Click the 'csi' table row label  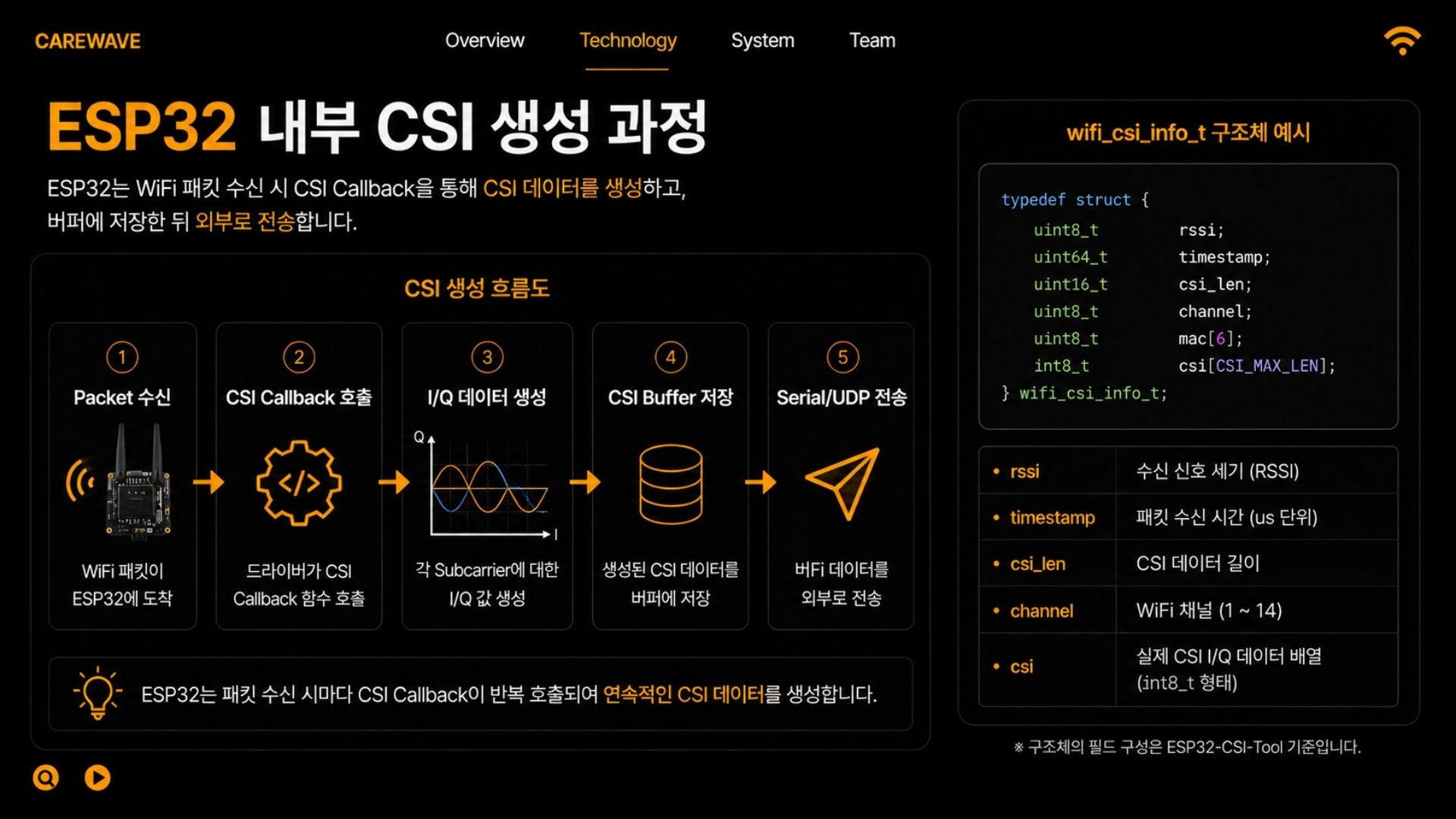point(1021,667)
